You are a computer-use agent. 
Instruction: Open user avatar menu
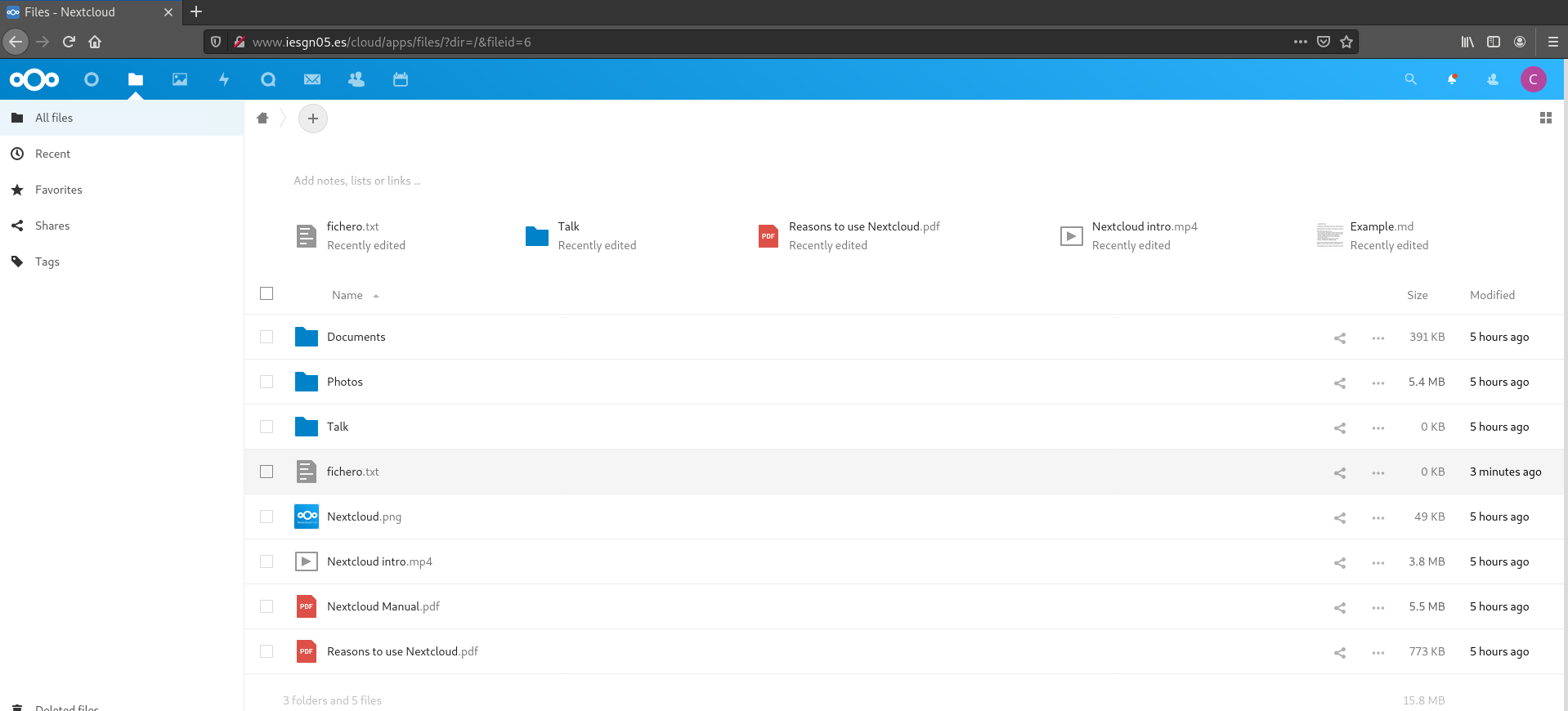1533,79
